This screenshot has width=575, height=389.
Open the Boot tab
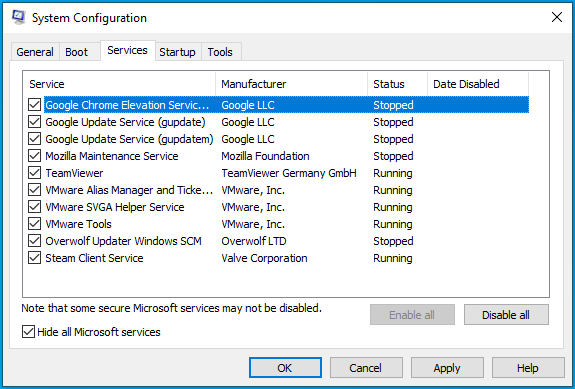point(77,52)
